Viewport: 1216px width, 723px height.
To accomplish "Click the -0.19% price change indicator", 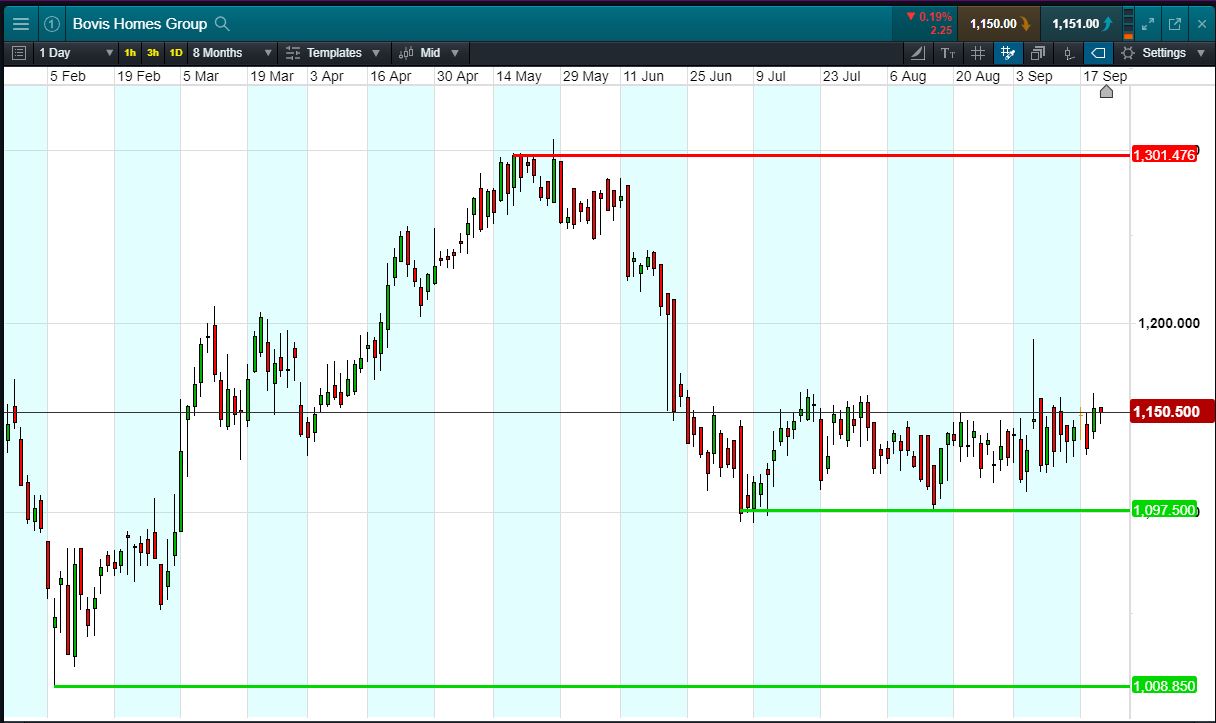I will 929,23.
